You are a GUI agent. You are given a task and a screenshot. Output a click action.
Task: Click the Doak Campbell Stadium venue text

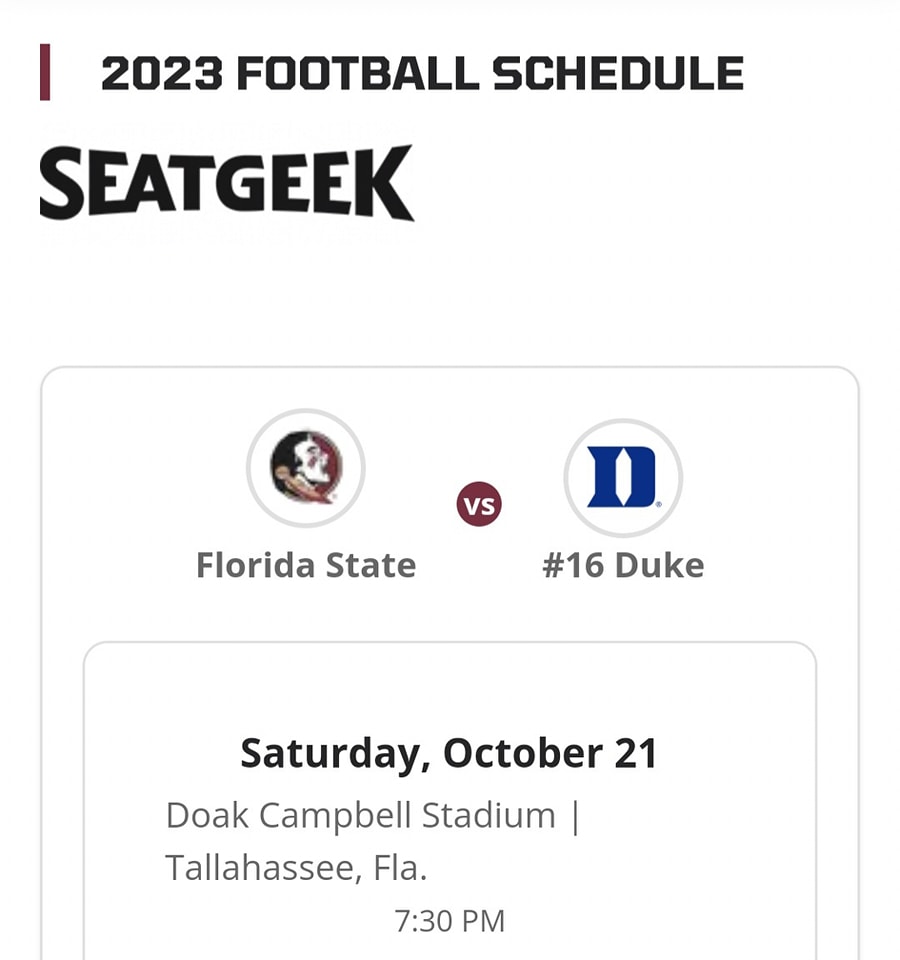360,815
